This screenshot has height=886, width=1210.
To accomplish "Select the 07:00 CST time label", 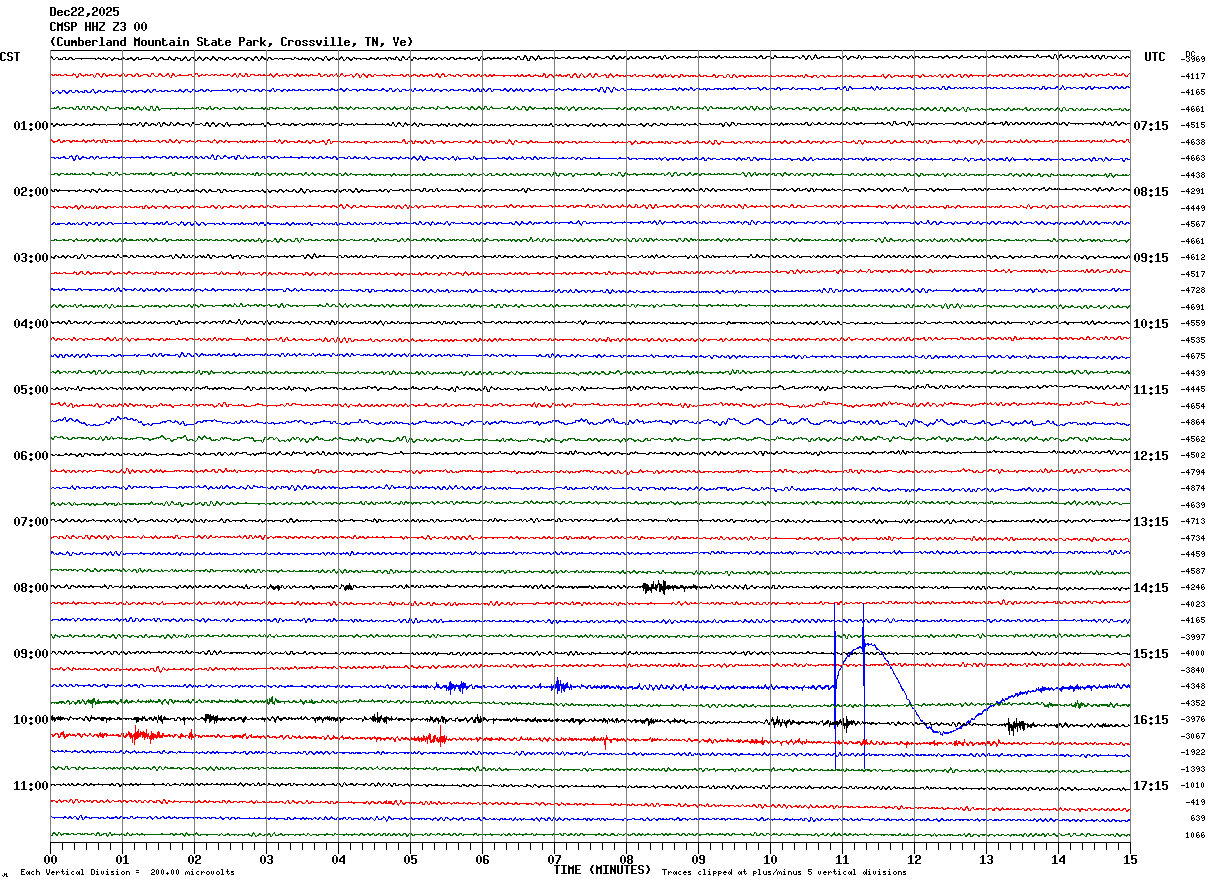I will click(31, 522).
